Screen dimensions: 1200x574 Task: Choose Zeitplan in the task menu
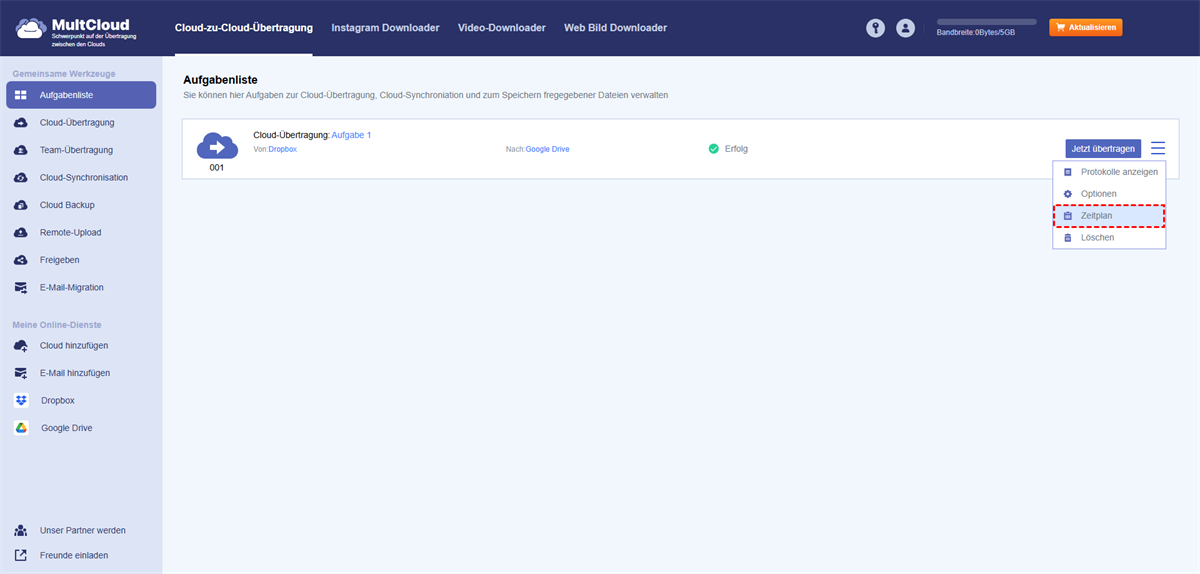(x=1109, y=216)
